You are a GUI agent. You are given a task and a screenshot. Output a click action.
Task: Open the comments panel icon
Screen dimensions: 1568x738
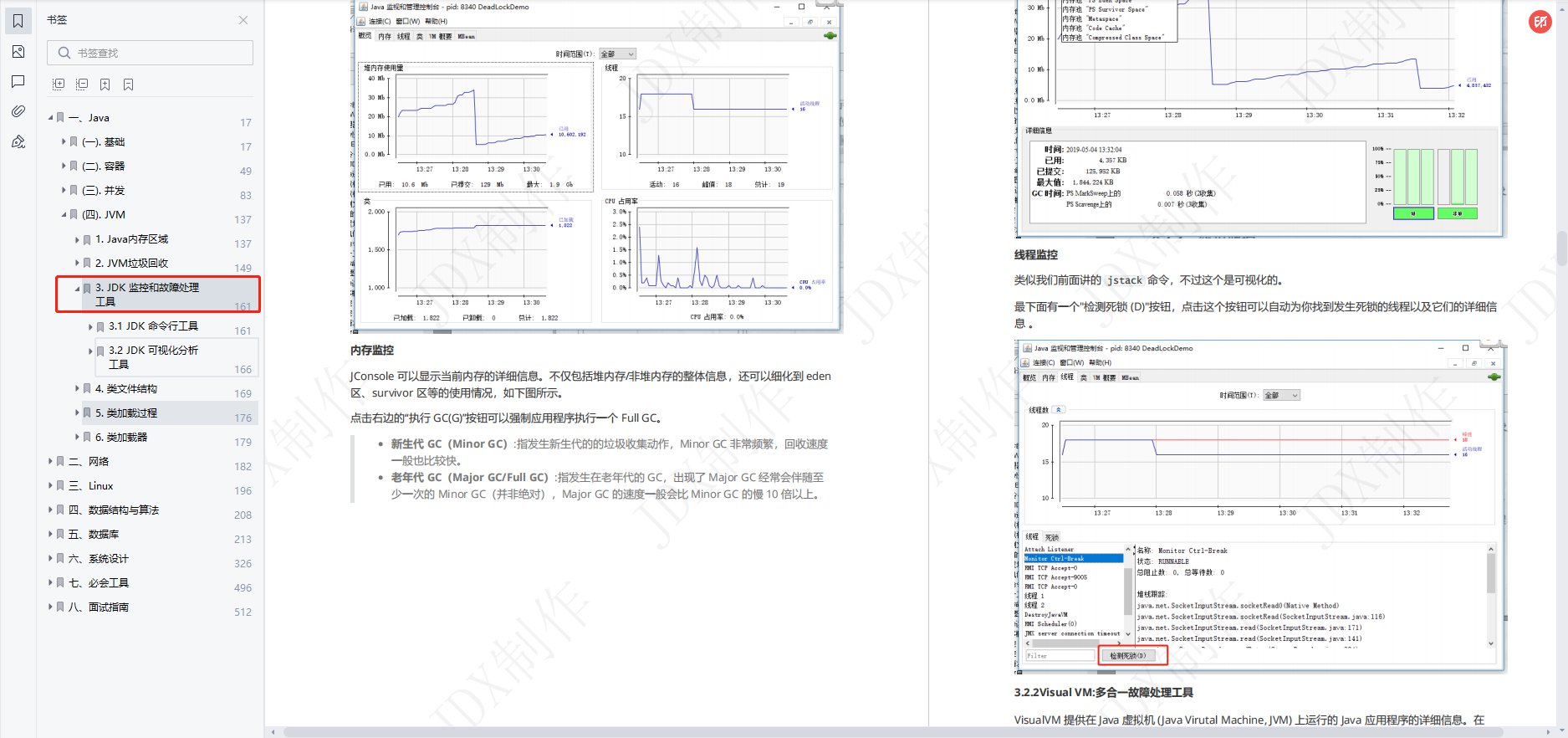click(18, 81)
